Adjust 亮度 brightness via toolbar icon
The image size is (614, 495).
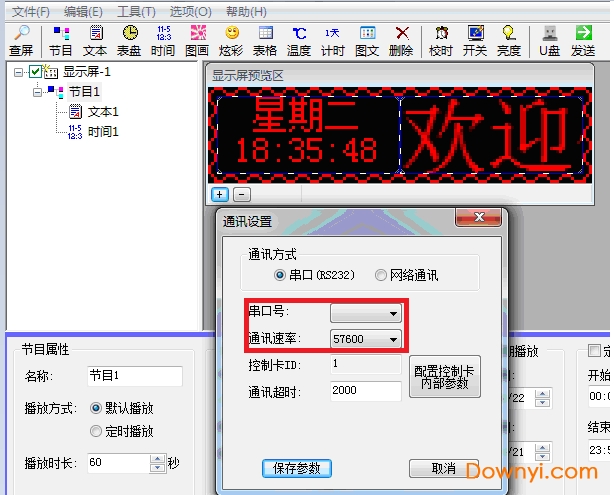509,41
